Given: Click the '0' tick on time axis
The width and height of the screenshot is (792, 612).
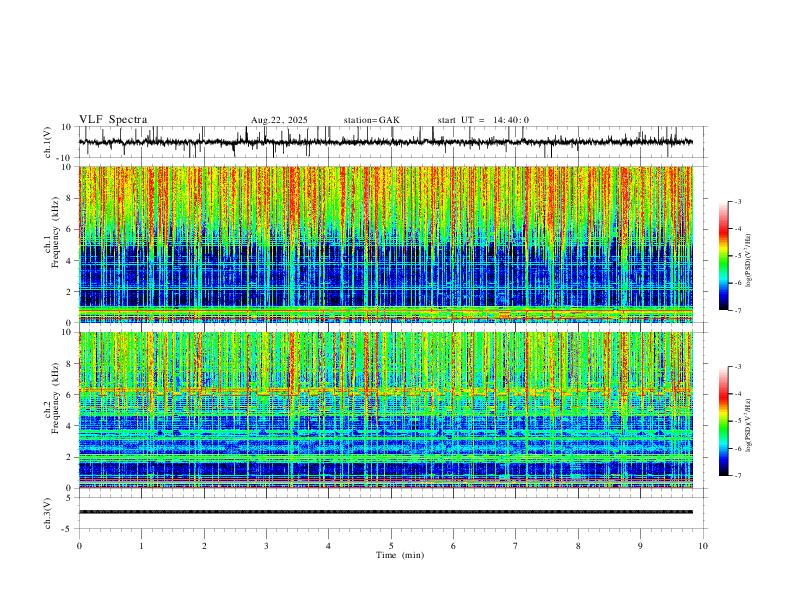Looking at the screenshot, I should click(79, 546).
